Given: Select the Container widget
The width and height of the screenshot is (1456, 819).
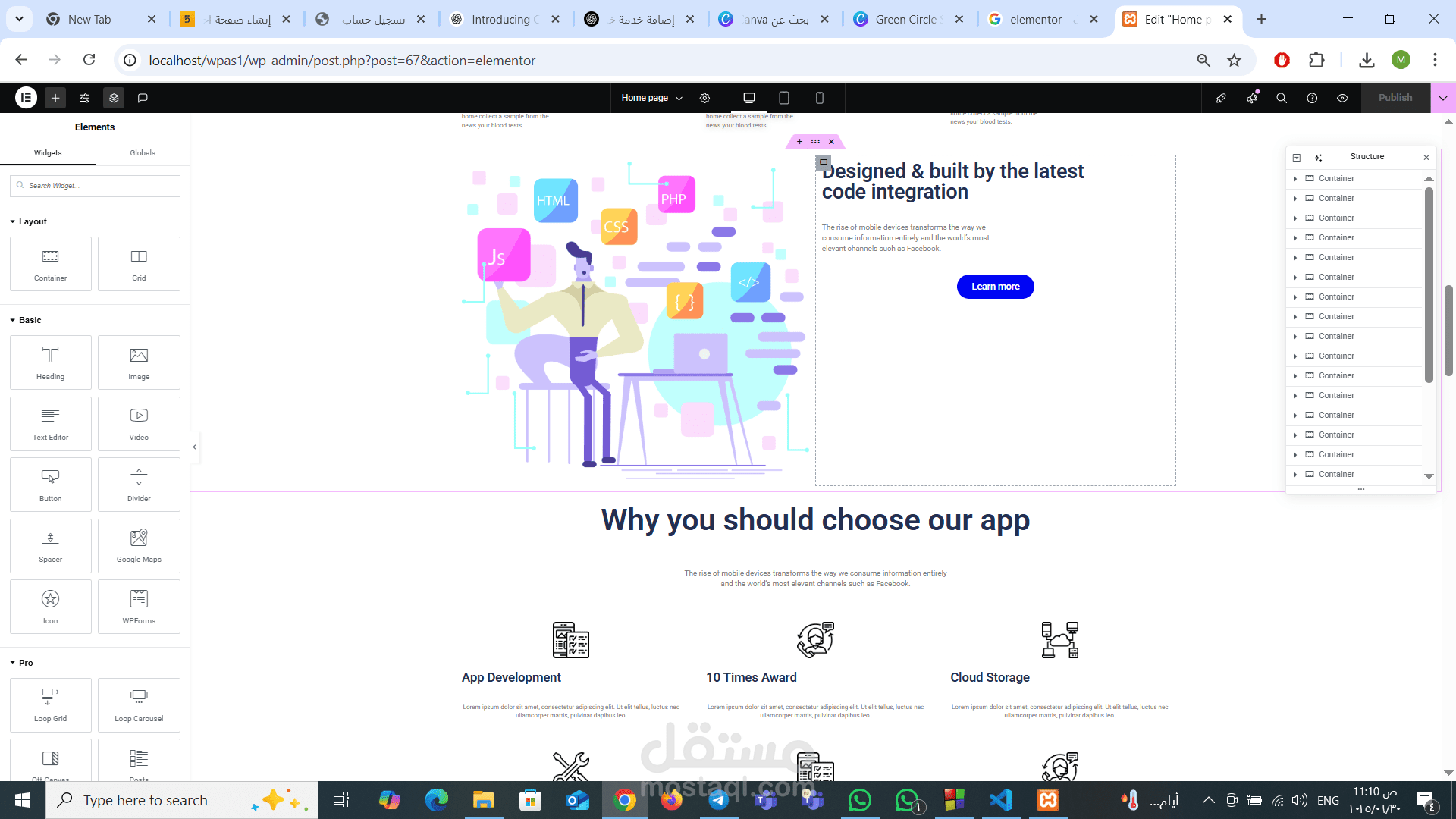Looking at the screenshot, I should (x=51, y=264).
